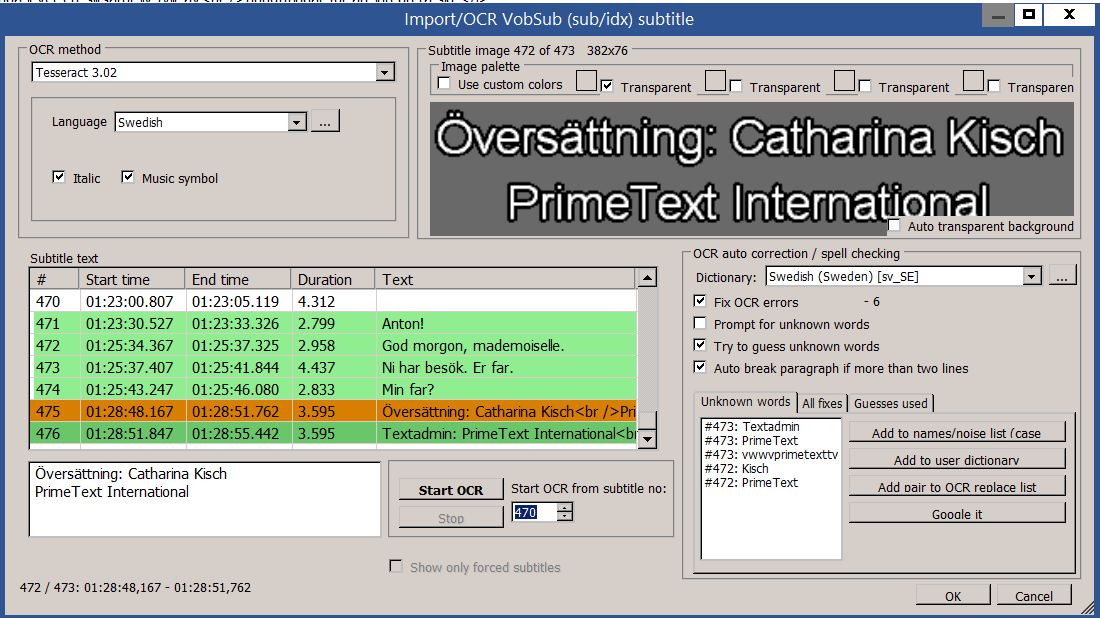Select unknown word #473: Textadmin
This screenshot has height=618, width=1100.
point(752,426)
